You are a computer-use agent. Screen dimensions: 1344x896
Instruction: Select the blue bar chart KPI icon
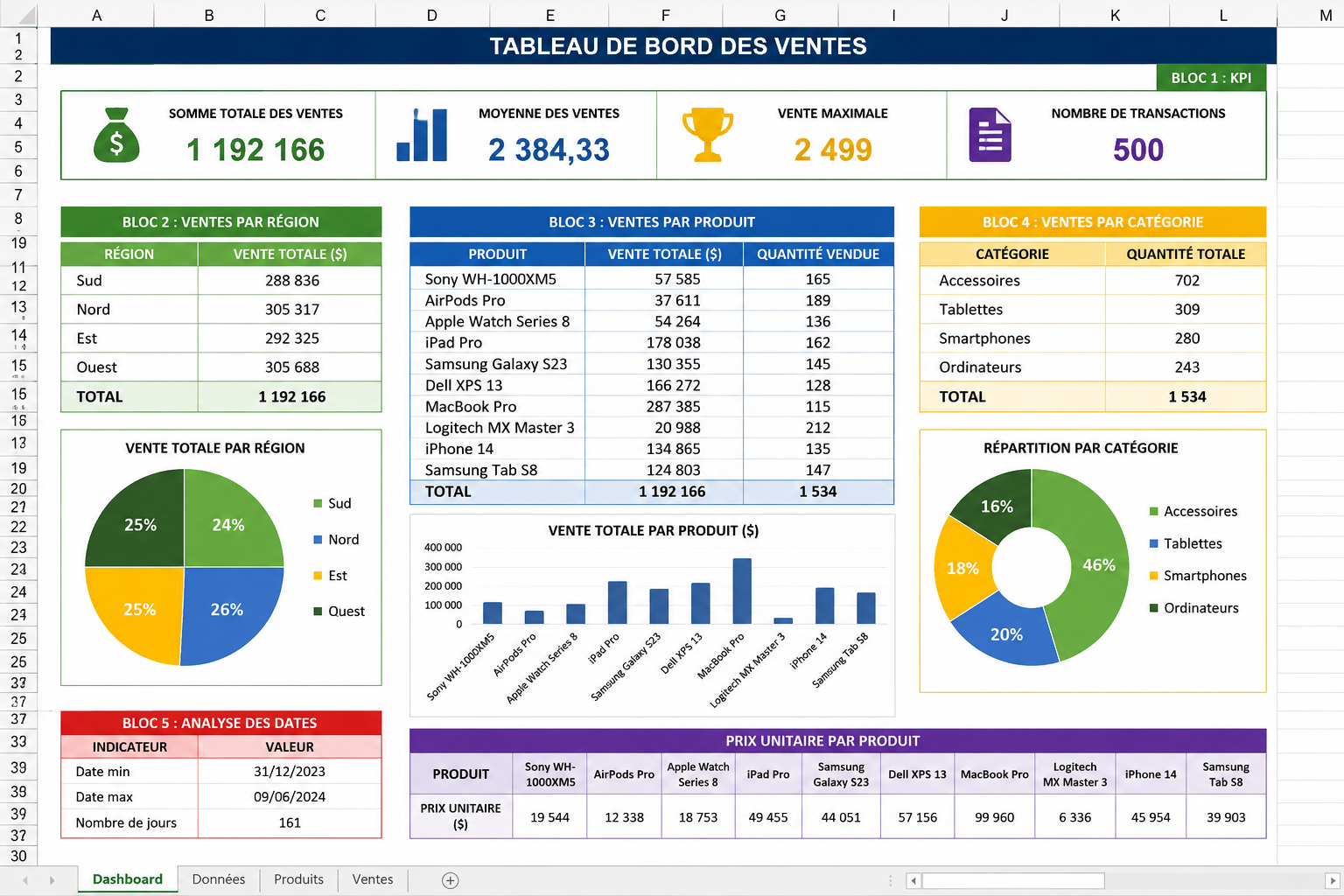pyautogui.click(x=422, y=135)
